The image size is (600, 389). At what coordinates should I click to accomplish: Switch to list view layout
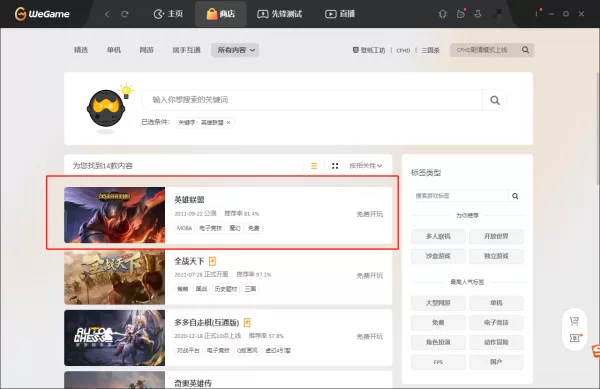(314, 166)
